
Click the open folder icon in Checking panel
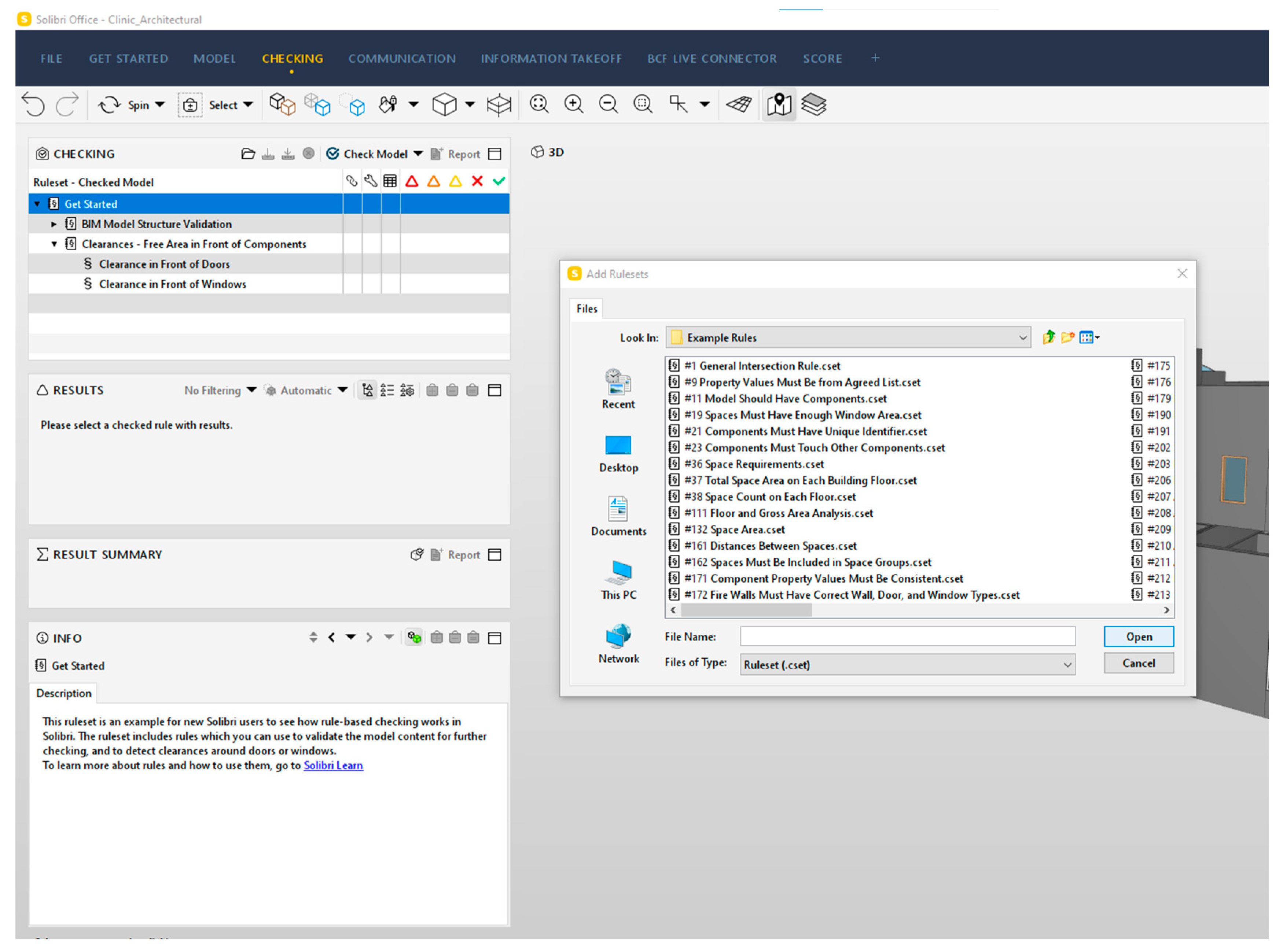[x=248, y=154]
